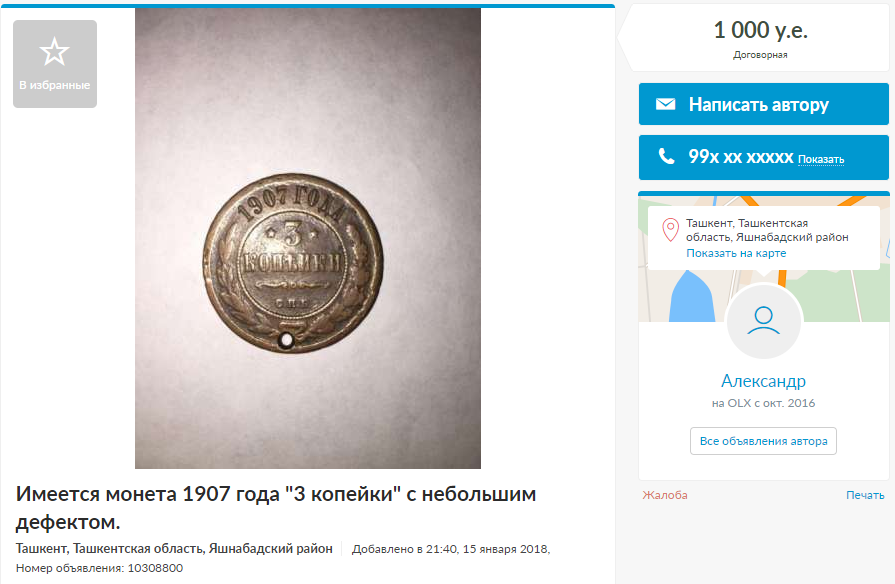View Все объявления автора
Image resolution: width=895 pixels, height=584 pixels.
(763, 441)
